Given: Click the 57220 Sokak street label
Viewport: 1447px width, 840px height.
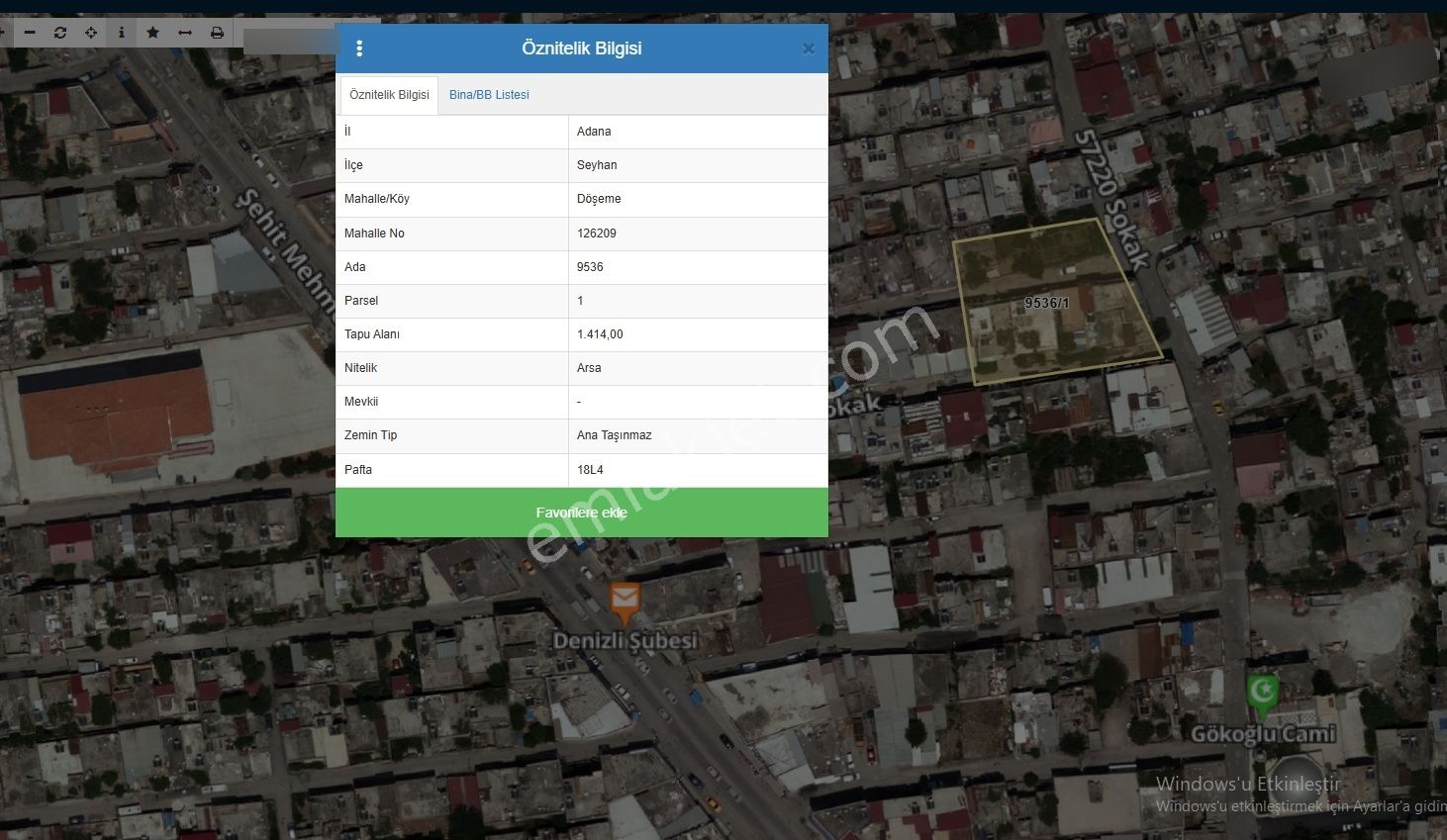Looking at the screenshot, I should (x=1113, y=198).
